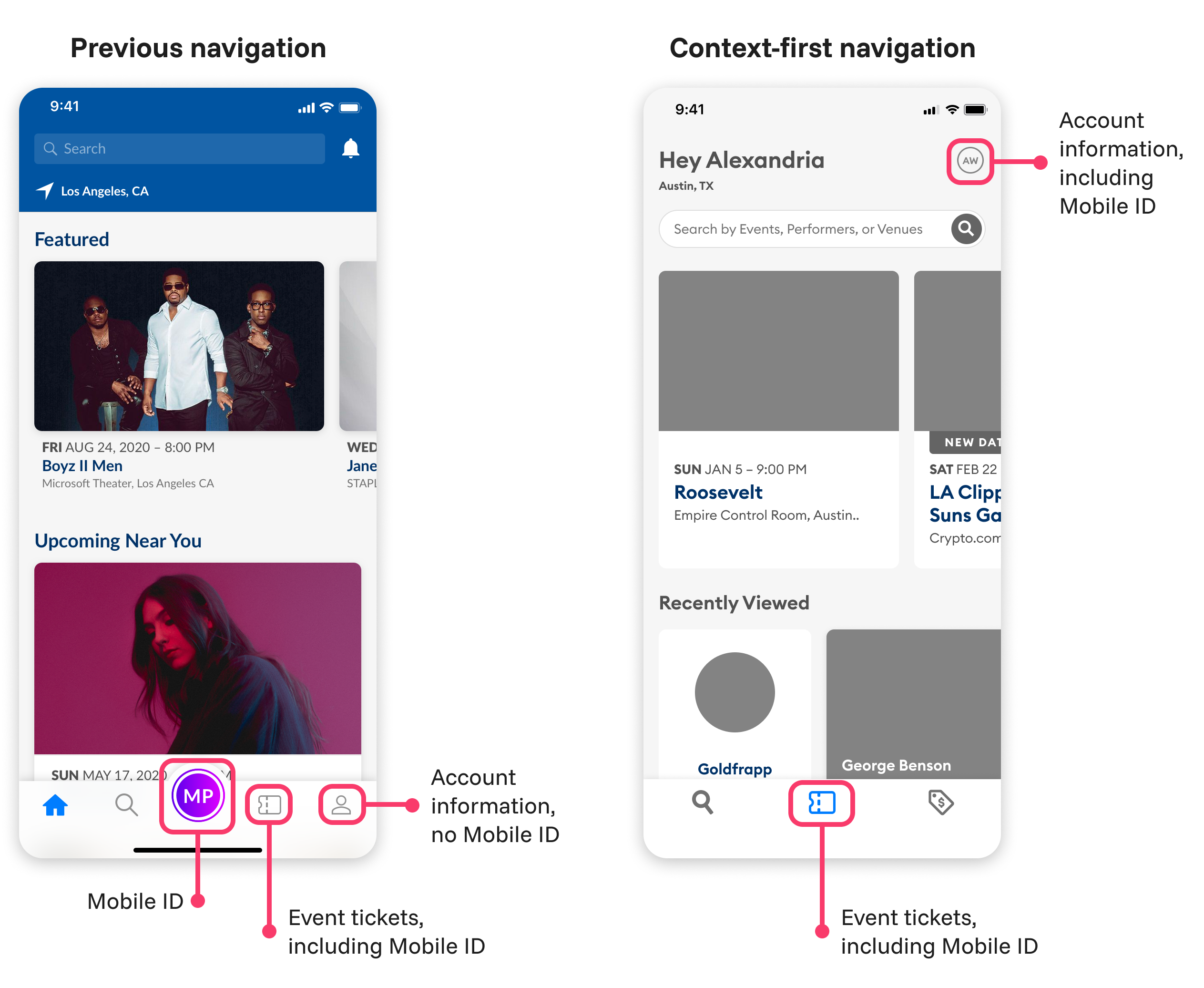Open the Boyz II Men event link
This screenshot has width=1204, height=988.
pos(82,466)
